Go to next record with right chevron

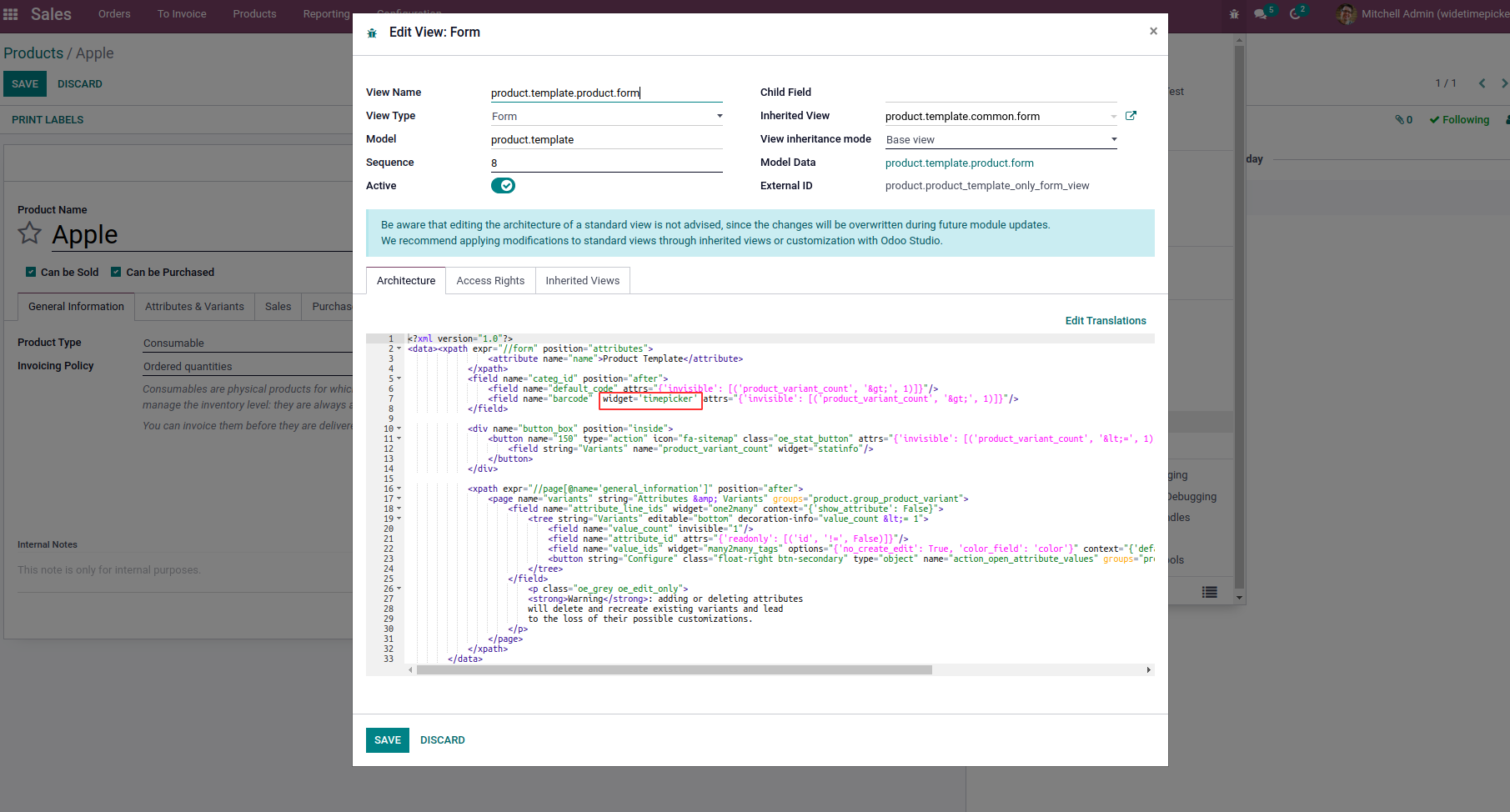tap(1504, 83)
